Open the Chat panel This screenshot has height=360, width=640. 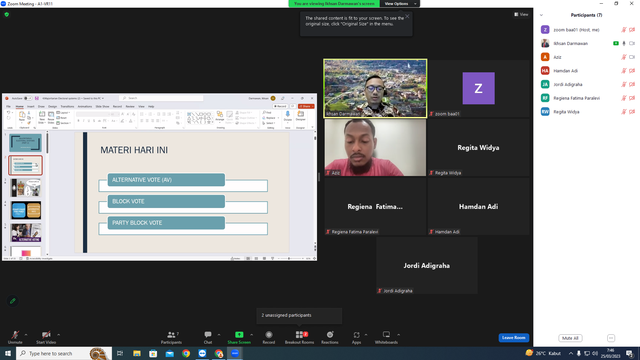(x=208, y=337)
